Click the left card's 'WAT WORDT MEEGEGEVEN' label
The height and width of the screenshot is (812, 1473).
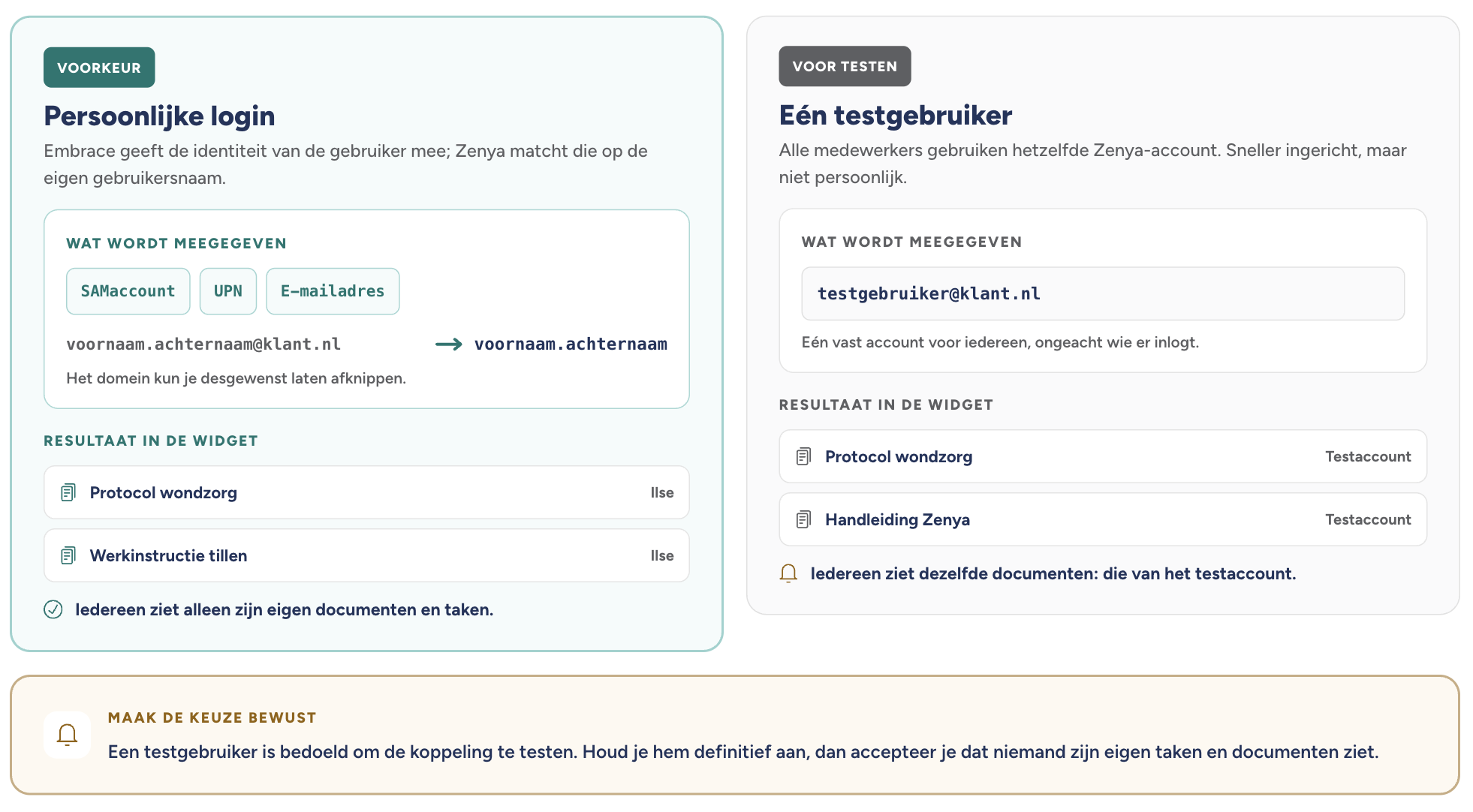pos(176,243)
